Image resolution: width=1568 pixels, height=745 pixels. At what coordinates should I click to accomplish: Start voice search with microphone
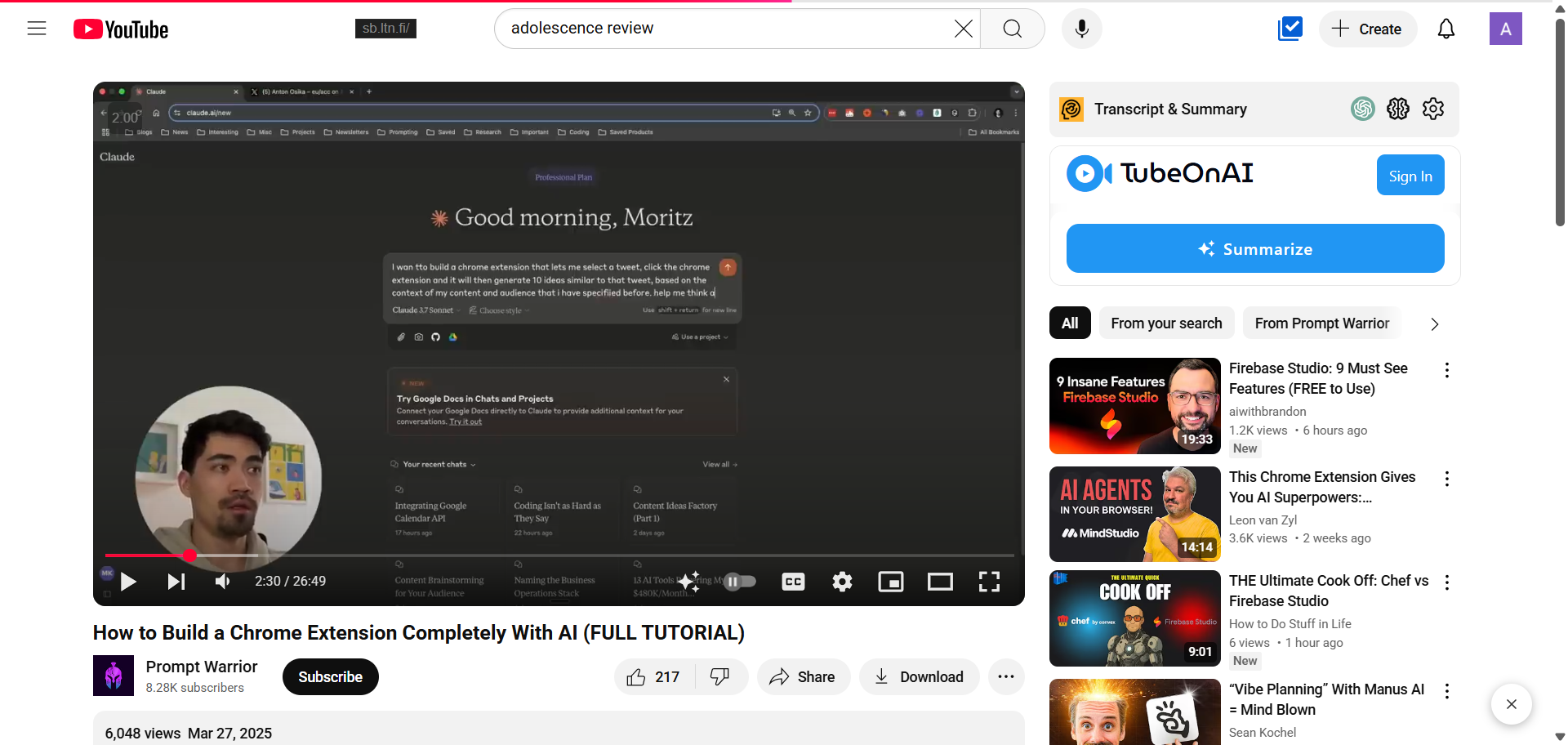[x=1082, y=29]
